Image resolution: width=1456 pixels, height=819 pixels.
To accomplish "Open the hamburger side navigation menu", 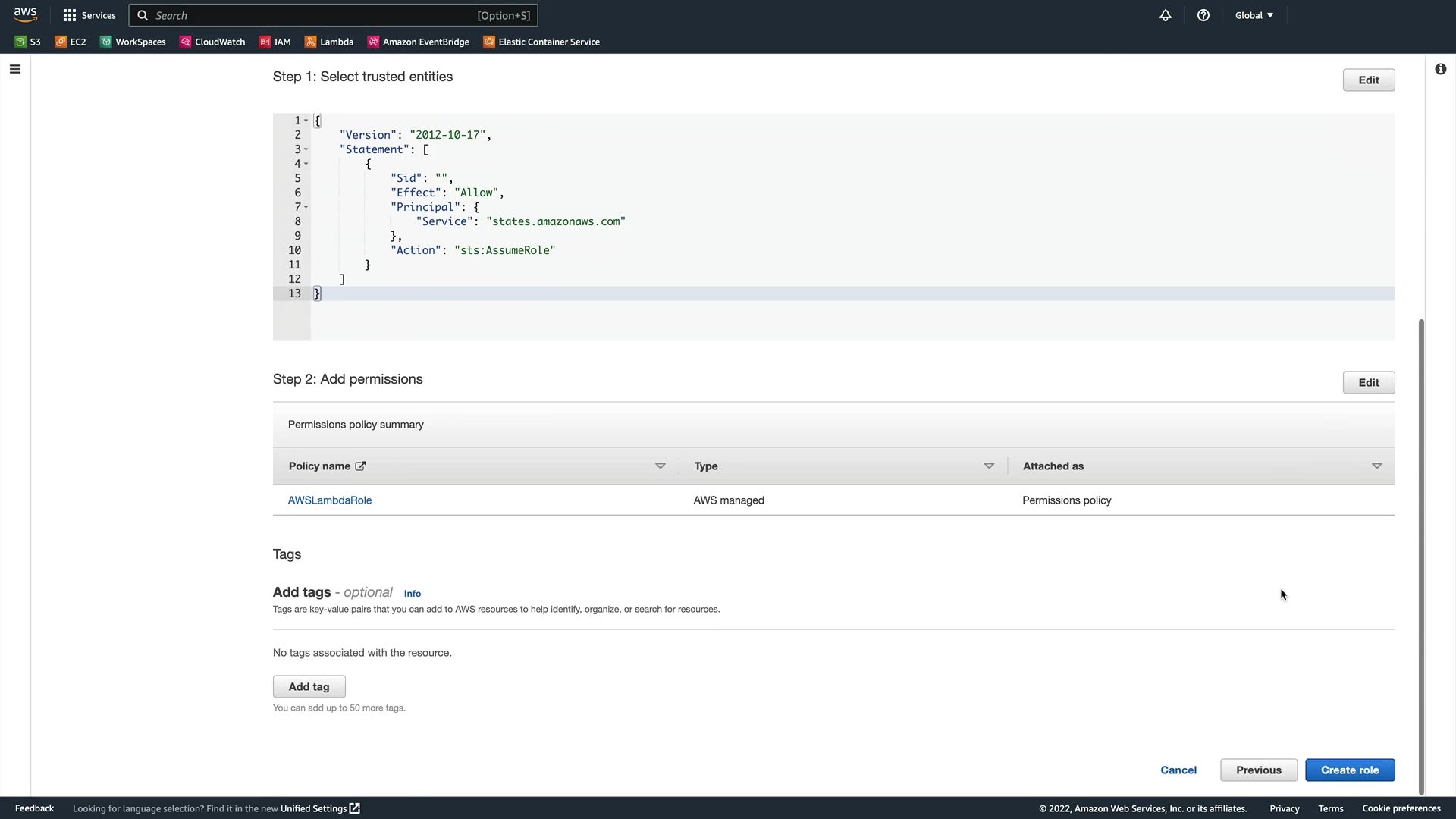I will click(x=15, y=69).
